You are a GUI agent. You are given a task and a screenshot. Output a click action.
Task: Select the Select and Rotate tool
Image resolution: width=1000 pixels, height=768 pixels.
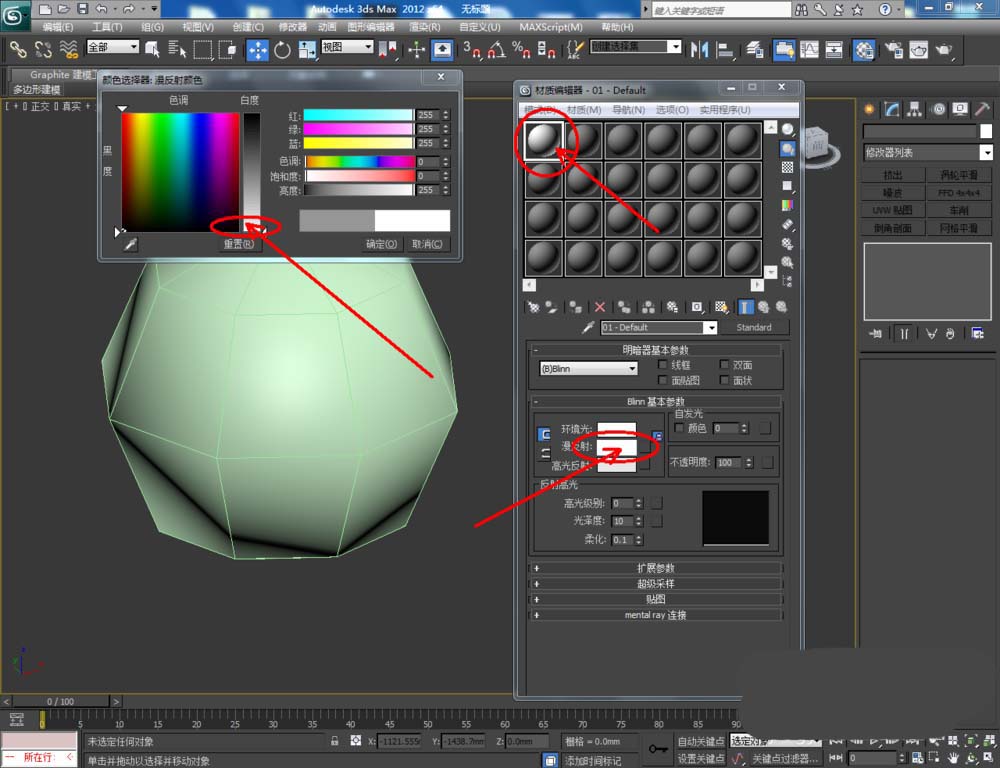pyautogui.click(x=282, y=50)
